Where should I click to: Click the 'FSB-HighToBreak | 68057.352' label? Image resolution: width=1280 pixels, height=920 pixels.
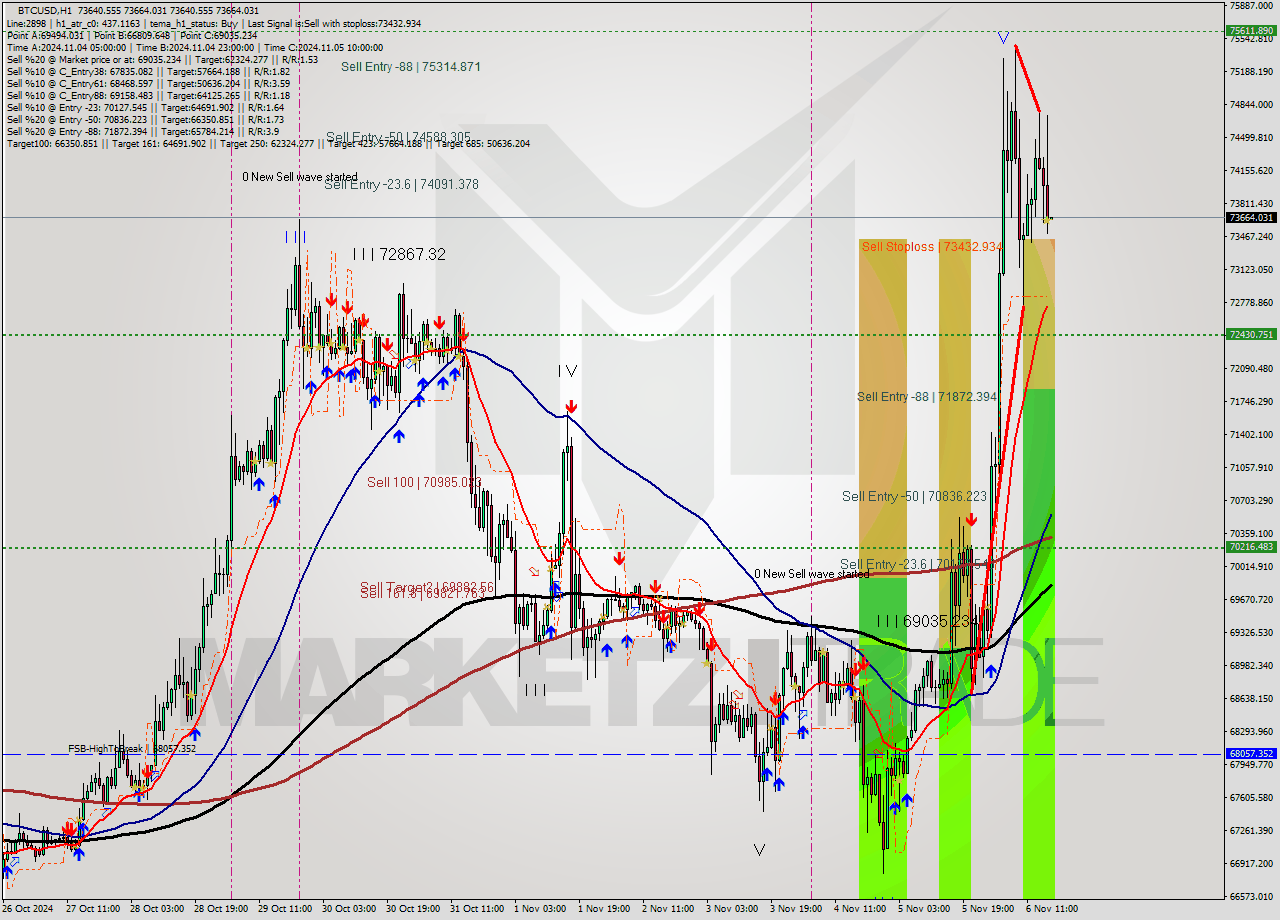click(132, 748)
